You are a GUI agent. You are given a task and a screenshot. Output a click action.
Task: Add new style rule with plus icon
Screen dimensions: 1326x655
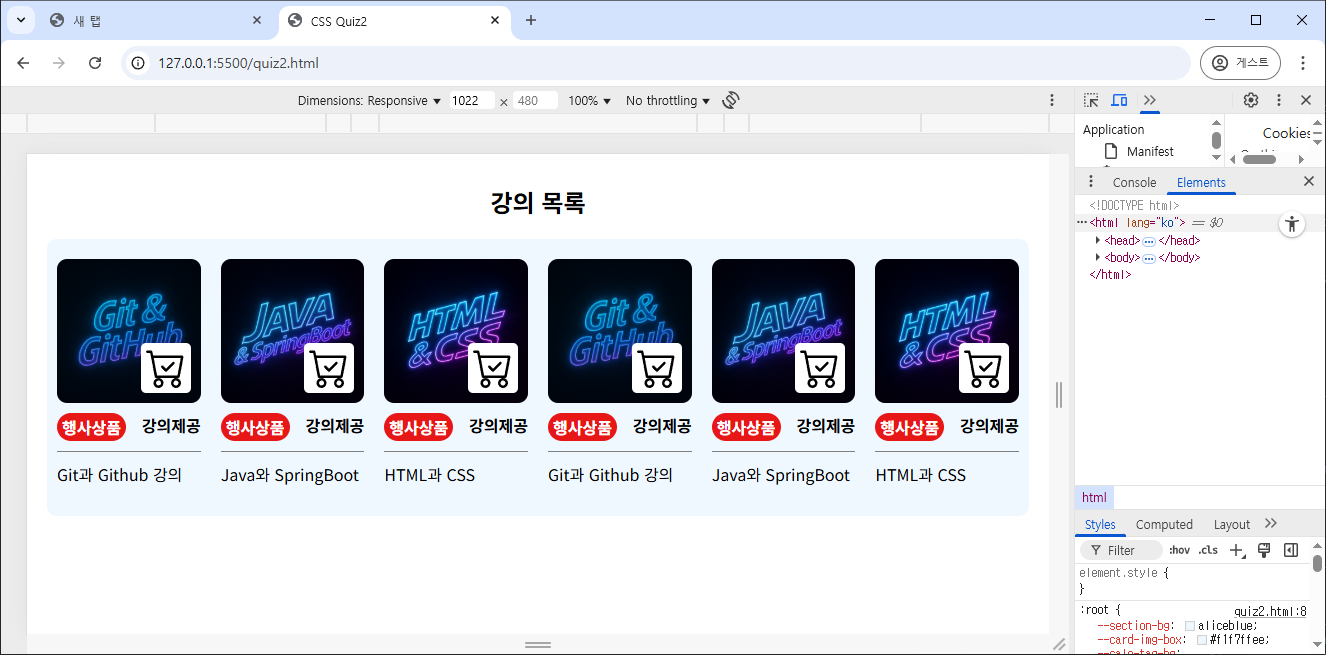pos(1237,550)
